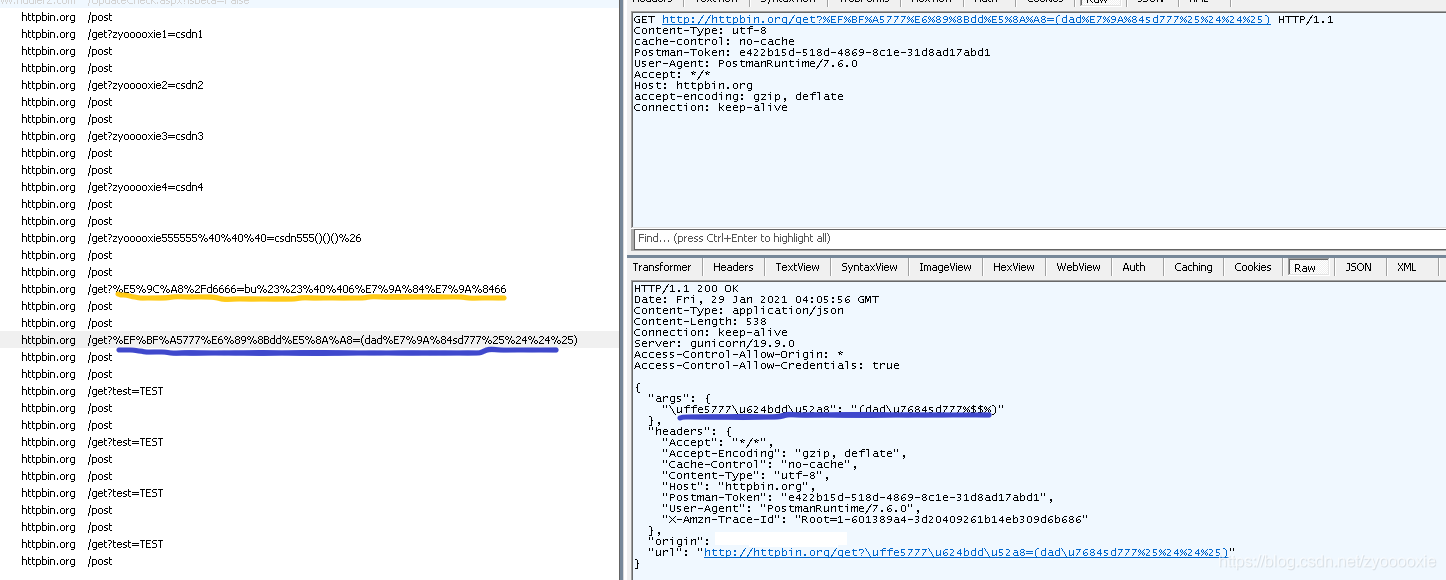Switch to the response JSON tab
The image size is (1446, 580).
[x=1358, y=267]
